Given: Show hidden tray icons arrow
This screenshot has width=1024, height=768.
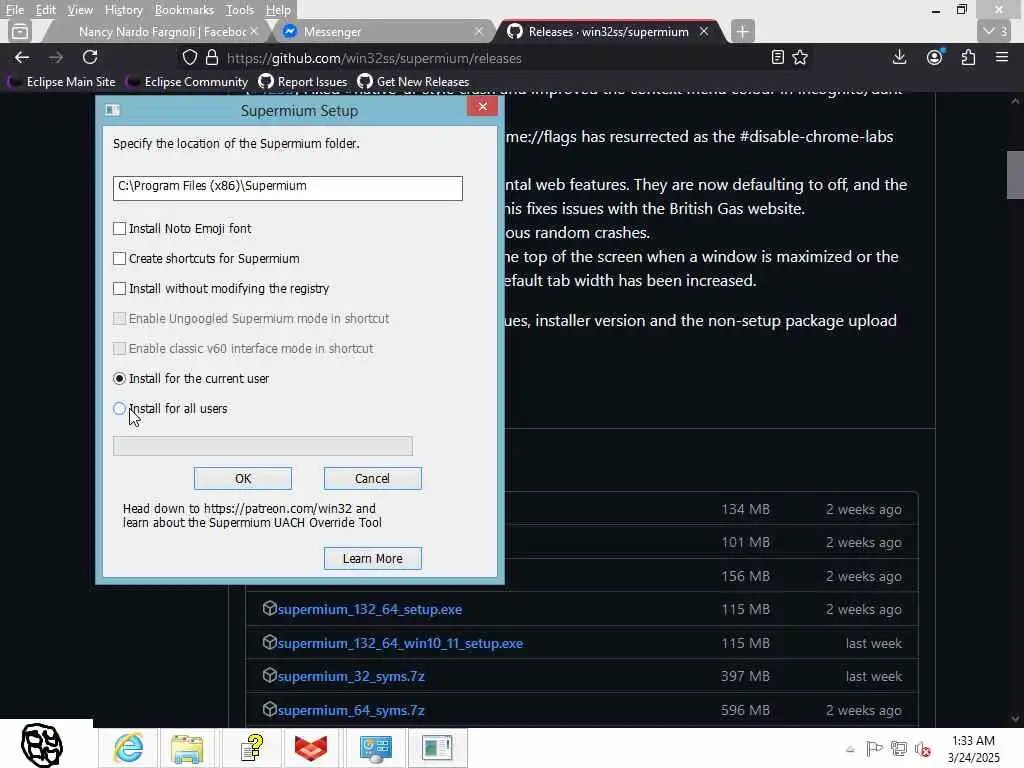Looking at the screenshot, I should pos(850,749).
